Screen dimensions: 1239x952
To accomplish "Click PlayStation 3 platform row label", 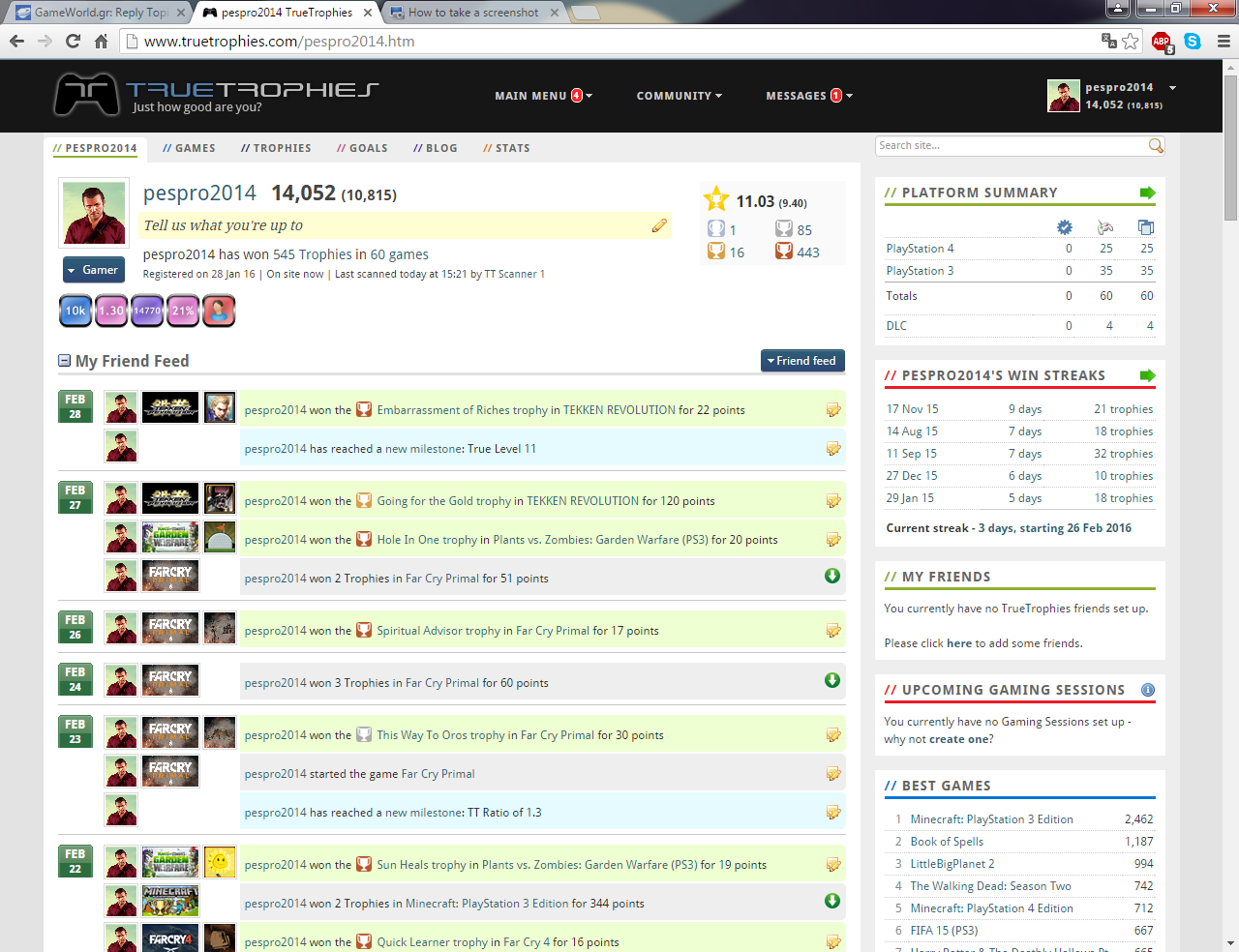I will (920, 271).
